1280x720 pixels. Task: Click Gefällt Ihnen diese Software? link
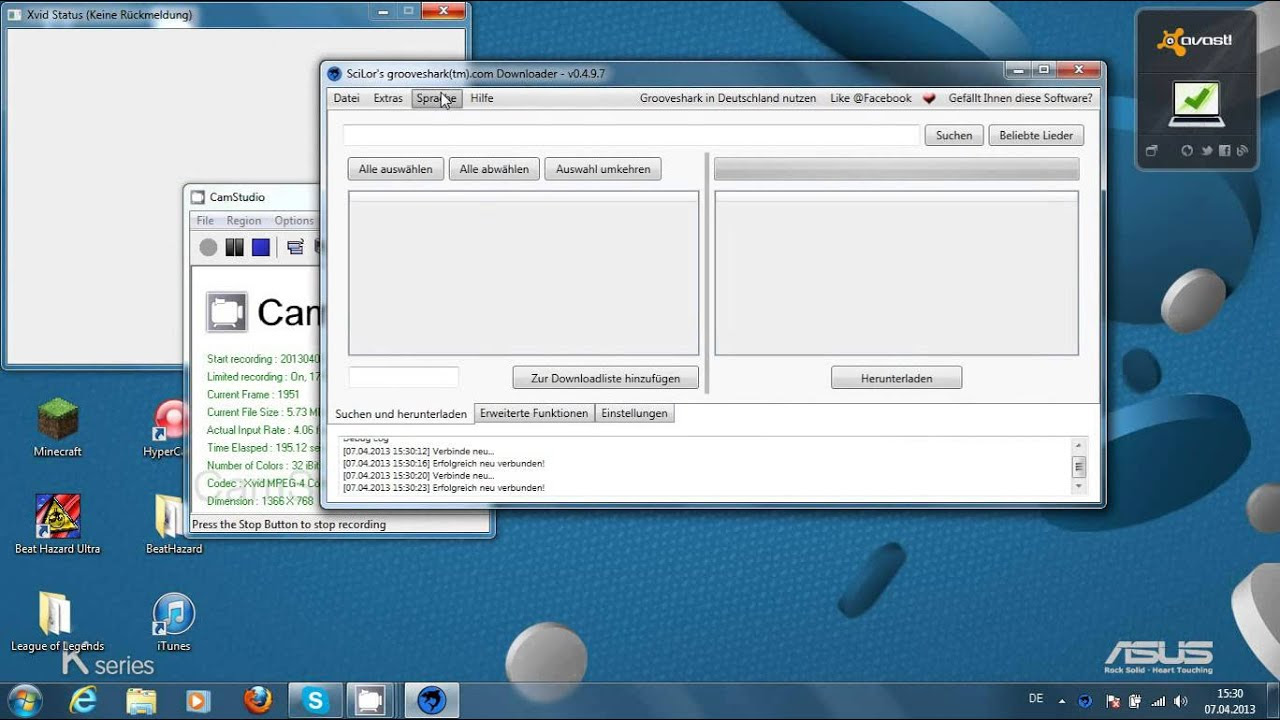click(x=1020, y=98)
